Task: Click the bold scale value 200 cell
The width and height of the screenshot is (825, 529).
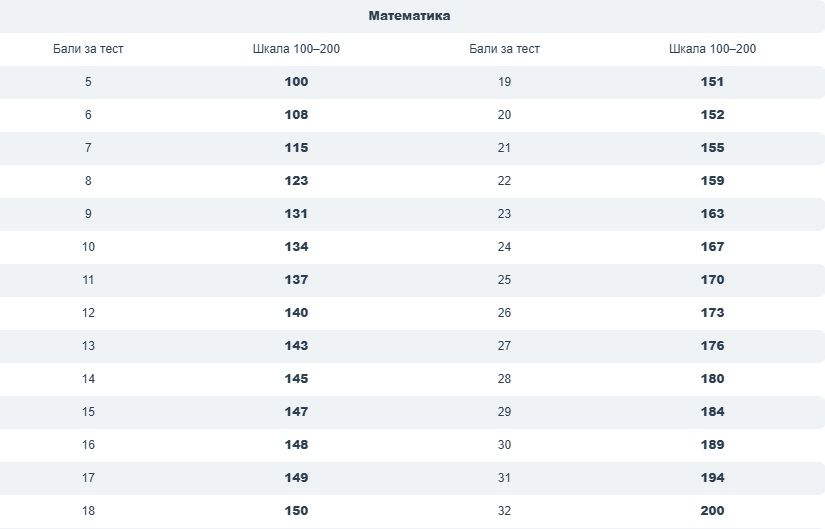Action: (x=712, y=511)
